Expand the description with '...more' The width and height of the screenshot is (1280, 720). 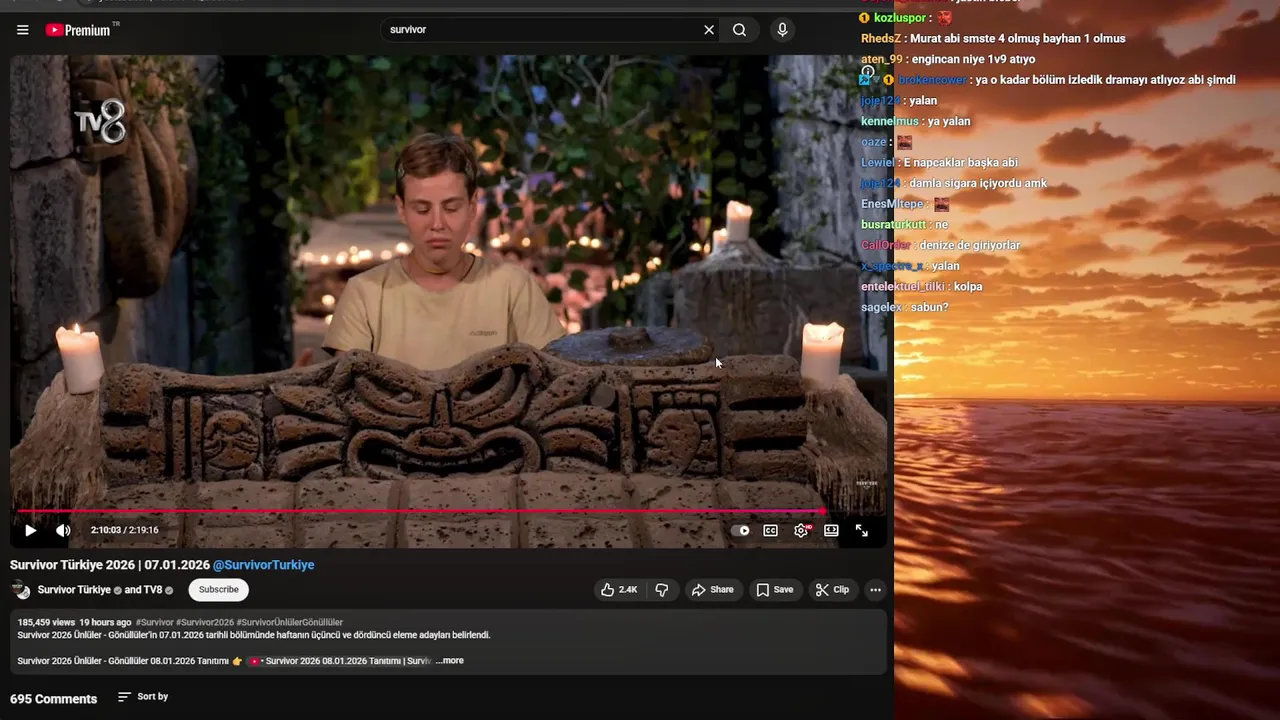pyautogui.click(x=450, y=661)
